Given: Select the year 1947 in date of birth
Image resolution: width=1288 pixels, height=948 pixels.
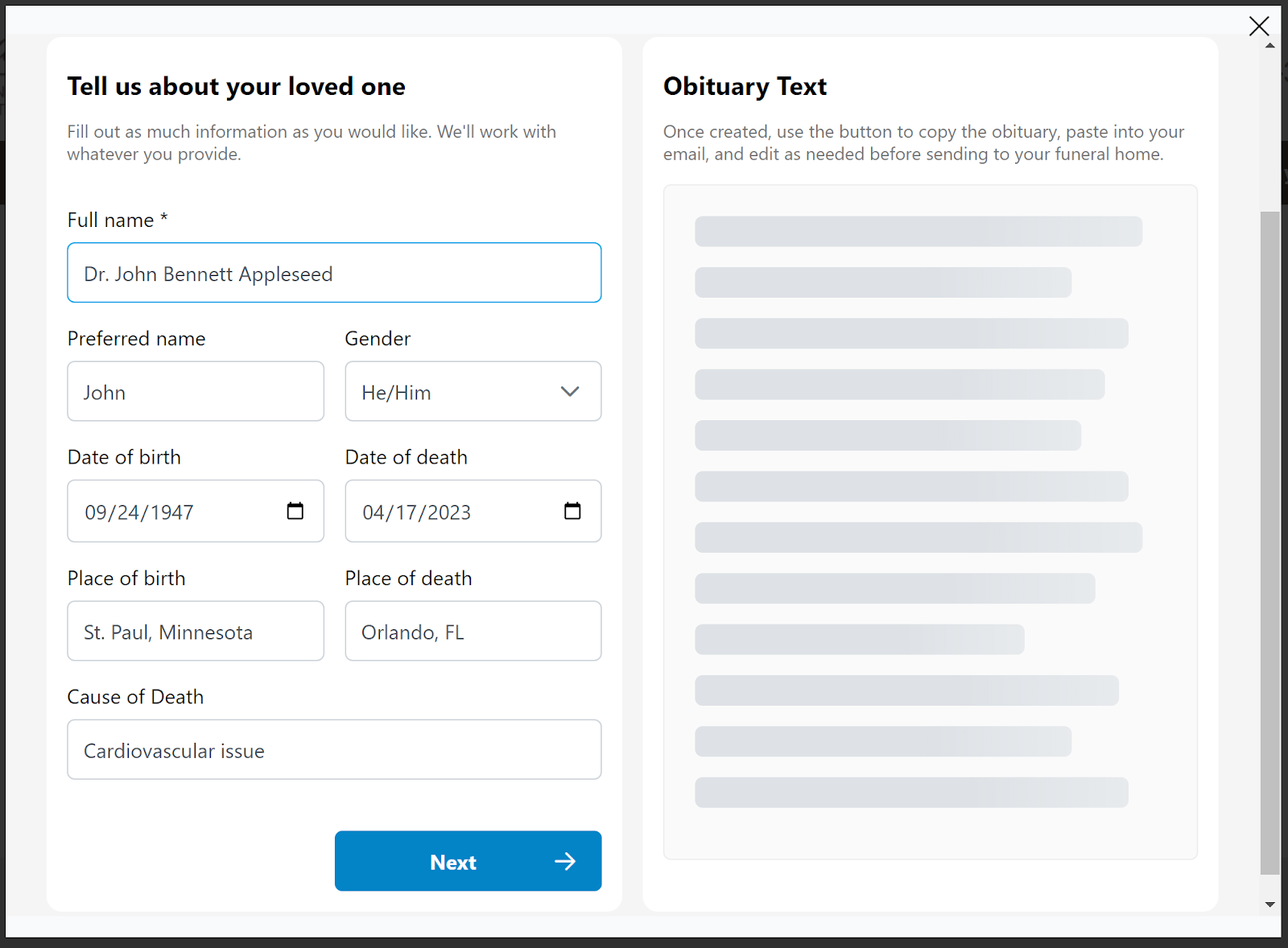Looking at the screenshot, I should pyautogui.click(x=172, y=513).
